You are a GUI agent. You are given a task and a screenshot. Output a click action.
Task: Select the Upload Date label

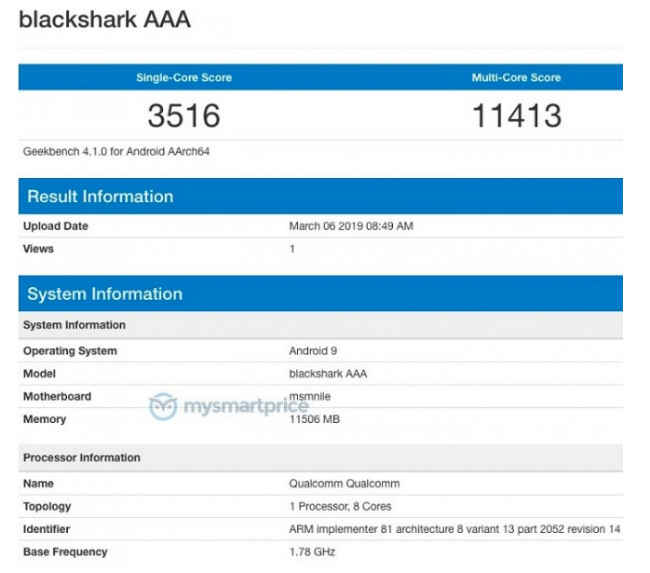click(56, 226)
